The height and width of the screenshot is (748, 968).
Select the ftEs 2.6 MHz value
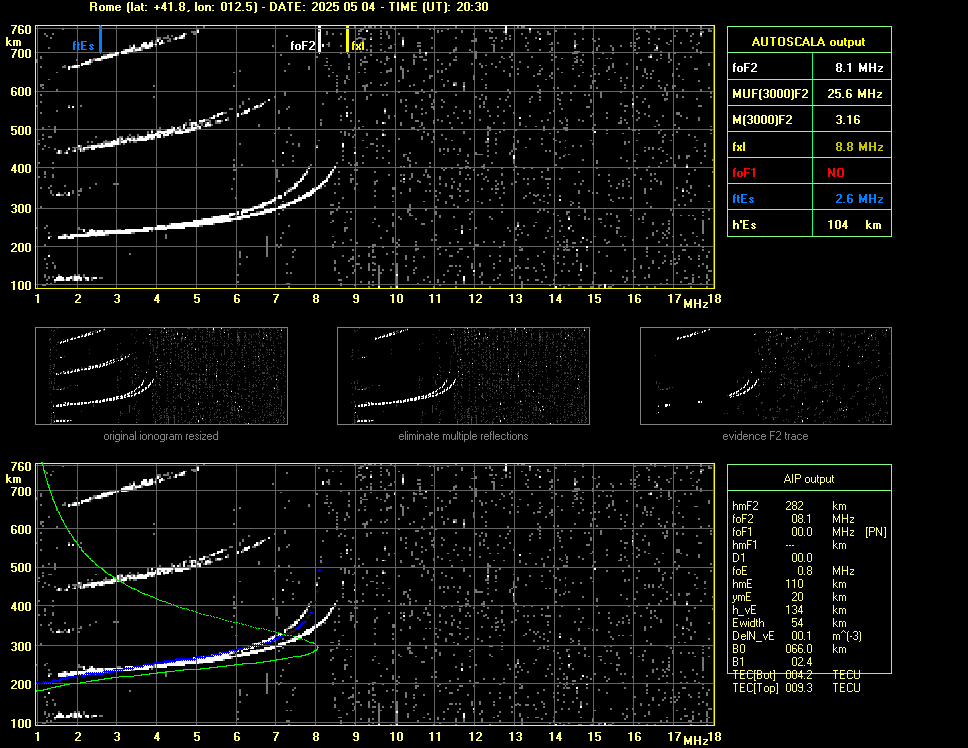point(859,199)
